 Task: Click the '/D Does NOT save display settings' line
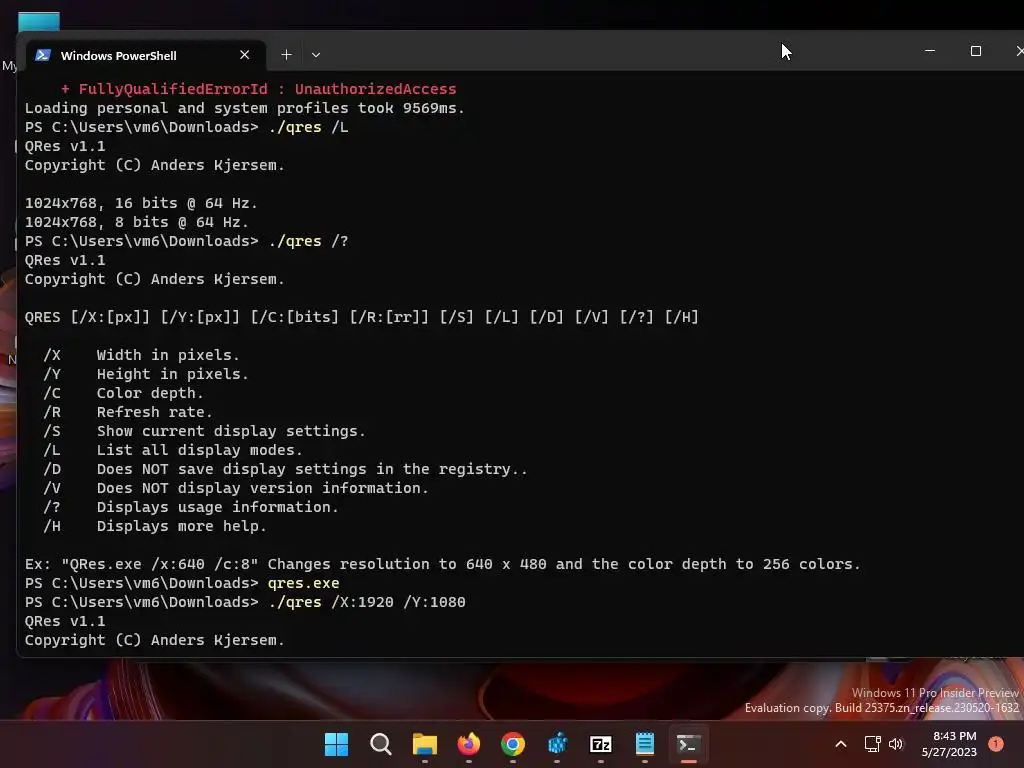tap(285, 469)
